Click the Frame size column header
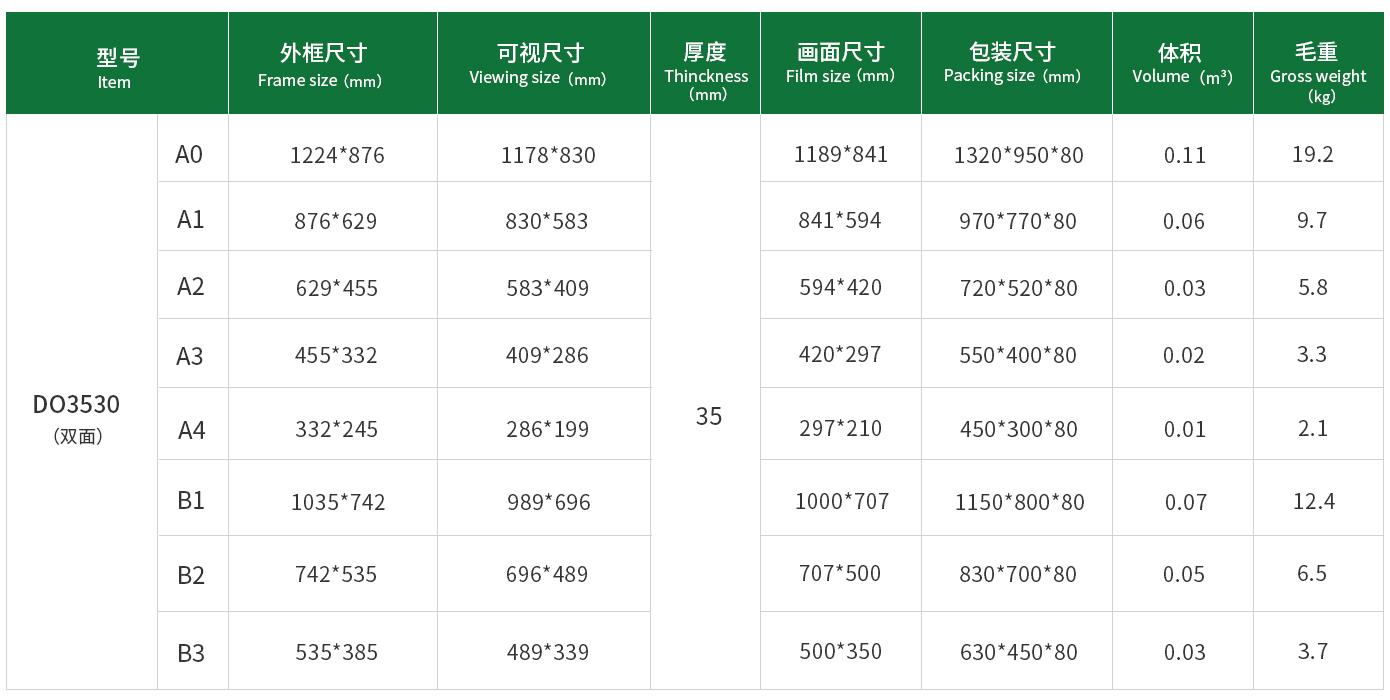The width and height of the screenshot is (1390, 700). pyautogui.click(x=333, y=63)
